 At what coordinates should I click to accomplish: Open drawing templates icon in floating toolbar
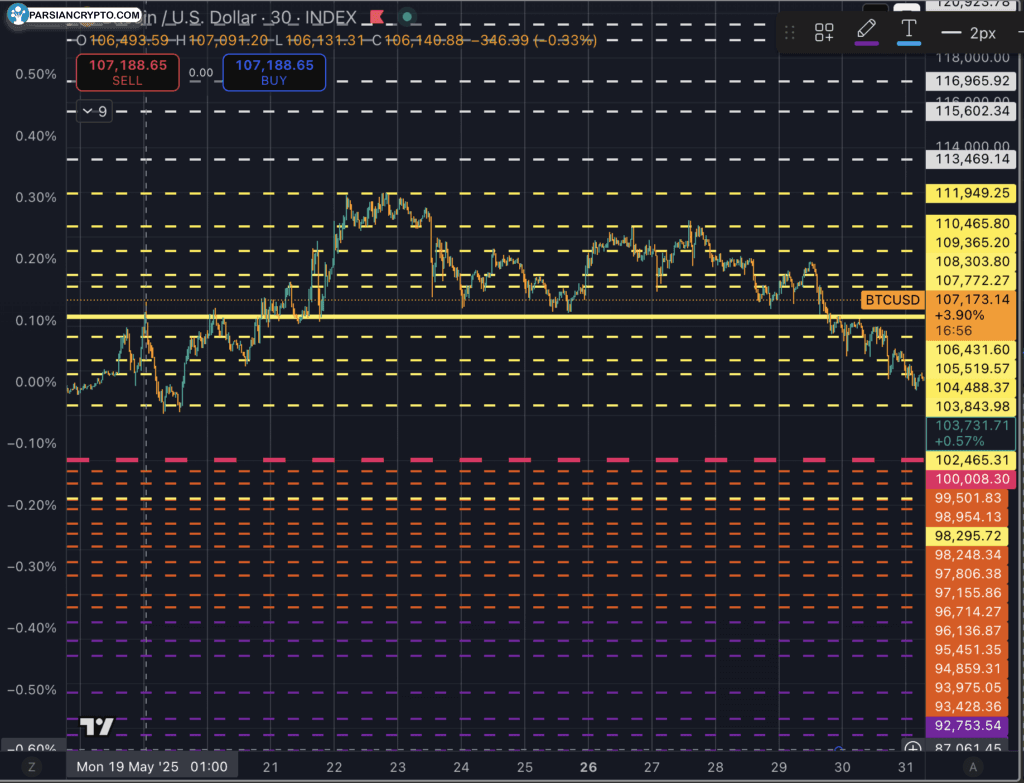click(x=824, y=32)
